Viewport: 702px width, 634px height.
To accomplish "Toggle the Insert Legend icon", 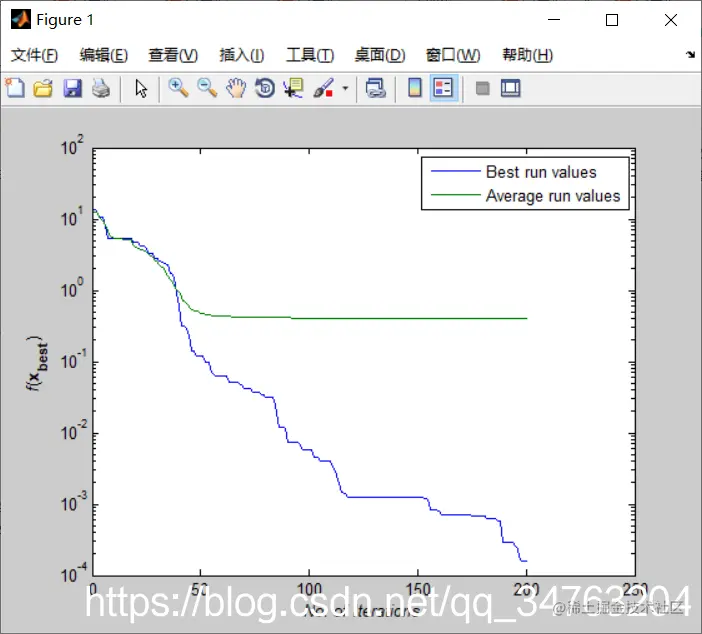I will pyautogui.click(x=443, y=88).
